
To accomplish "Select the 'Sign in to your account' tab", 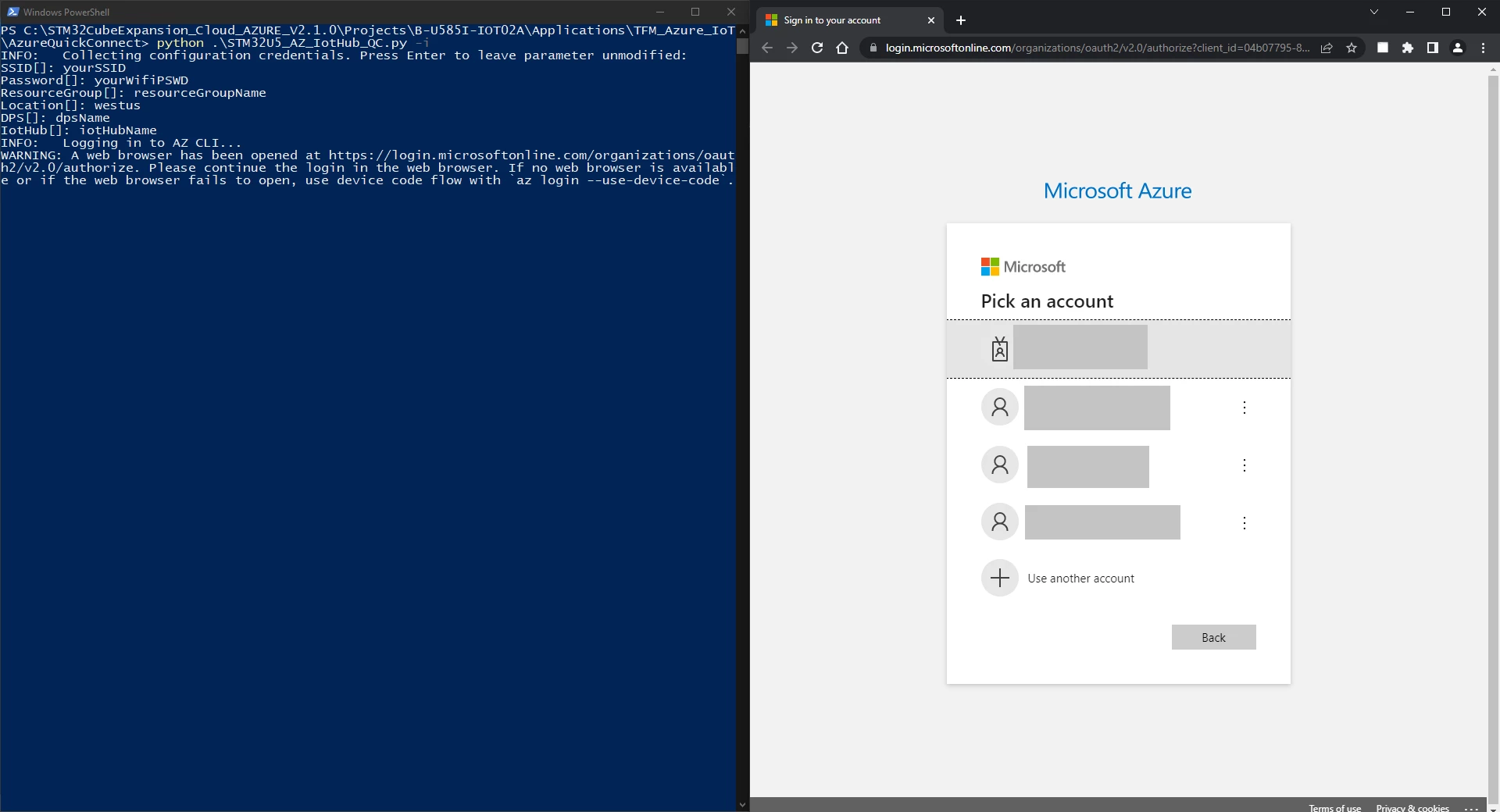I will 851,20.
